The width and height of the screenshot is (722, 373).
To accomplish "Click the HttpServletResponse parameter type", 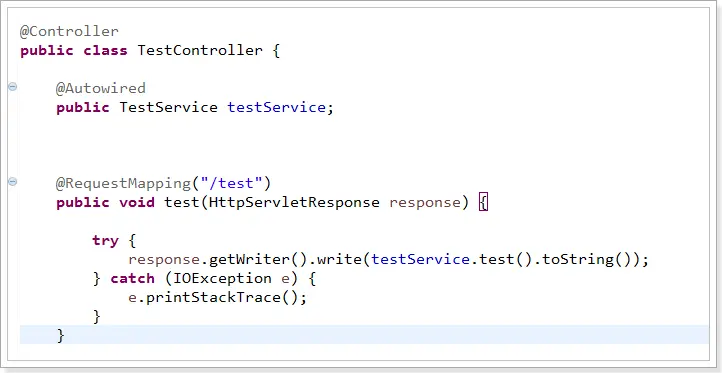I will [294, 203].
